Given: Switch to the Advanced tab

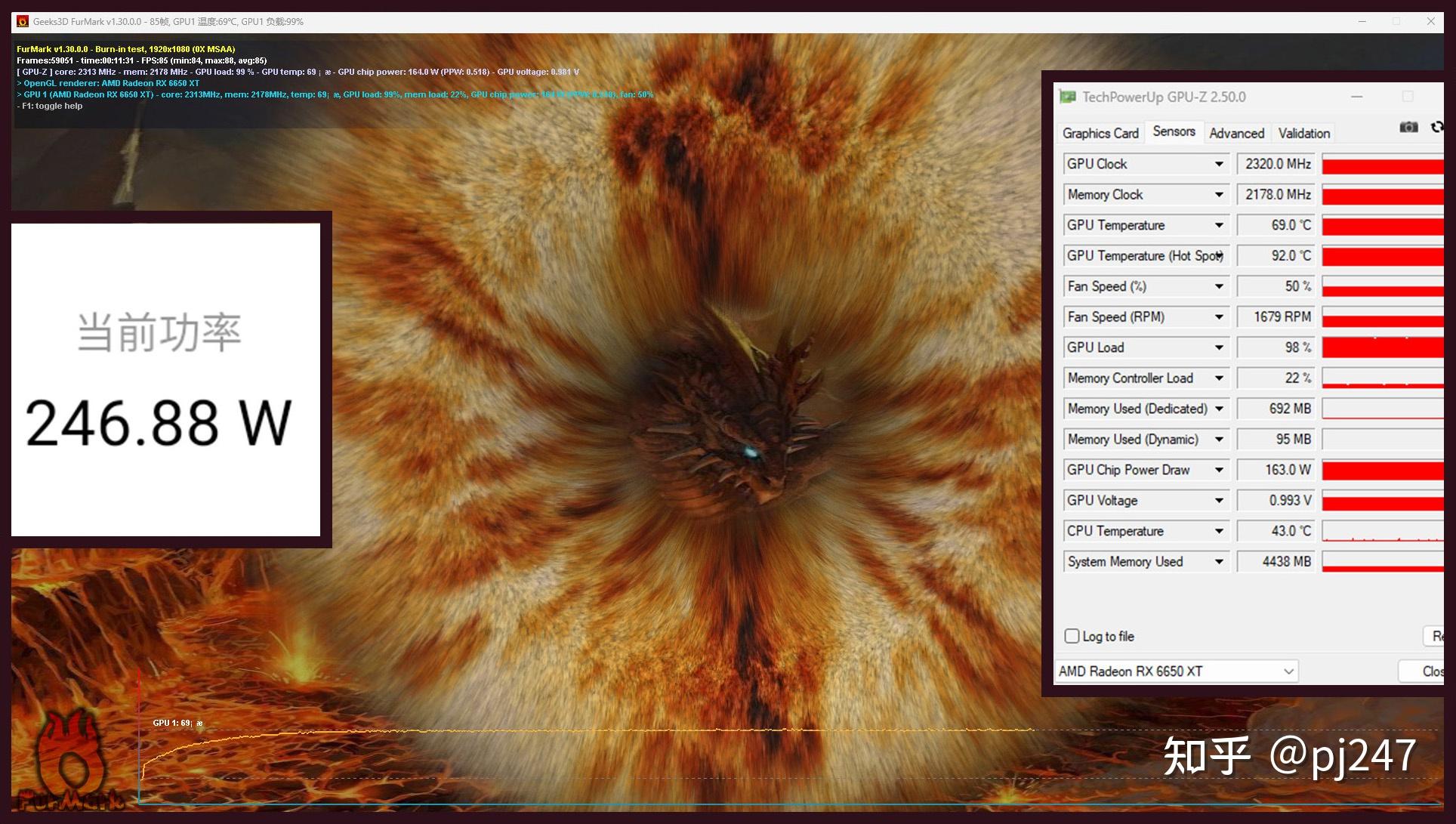Looking at the screenshot, I should 1236,133.
